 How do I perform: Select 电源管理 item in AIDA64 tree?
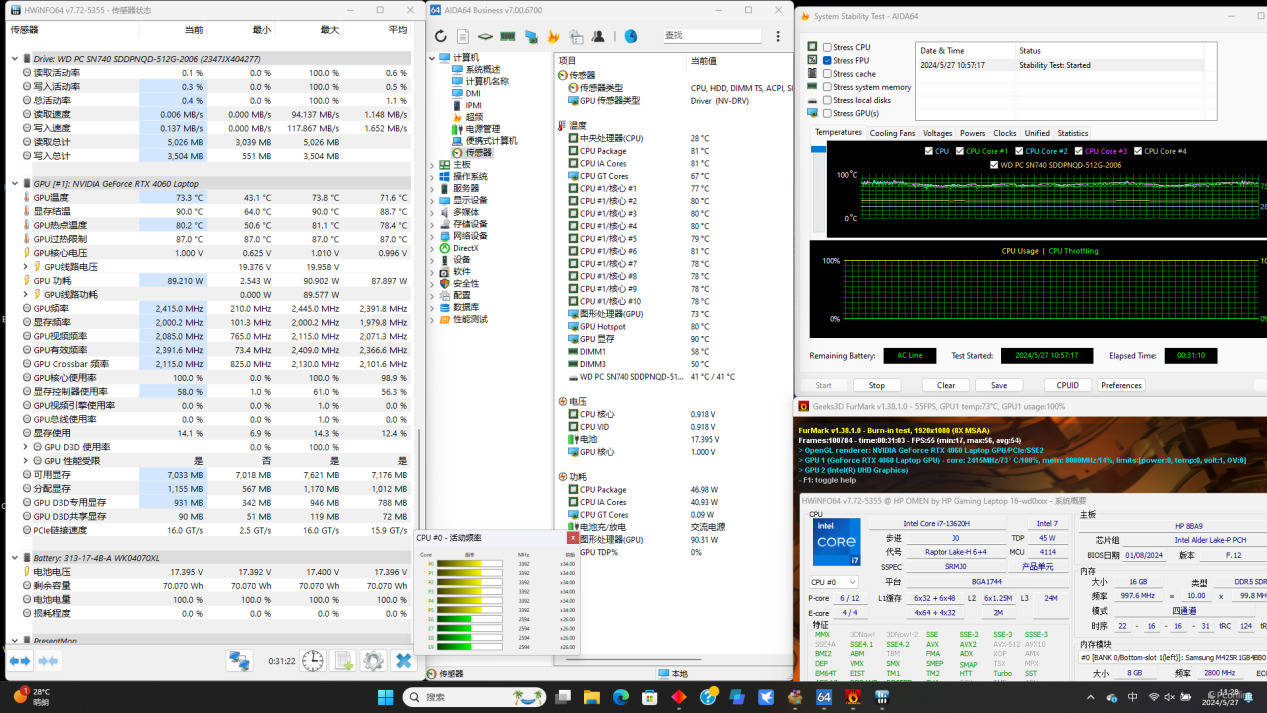(483, 129)
